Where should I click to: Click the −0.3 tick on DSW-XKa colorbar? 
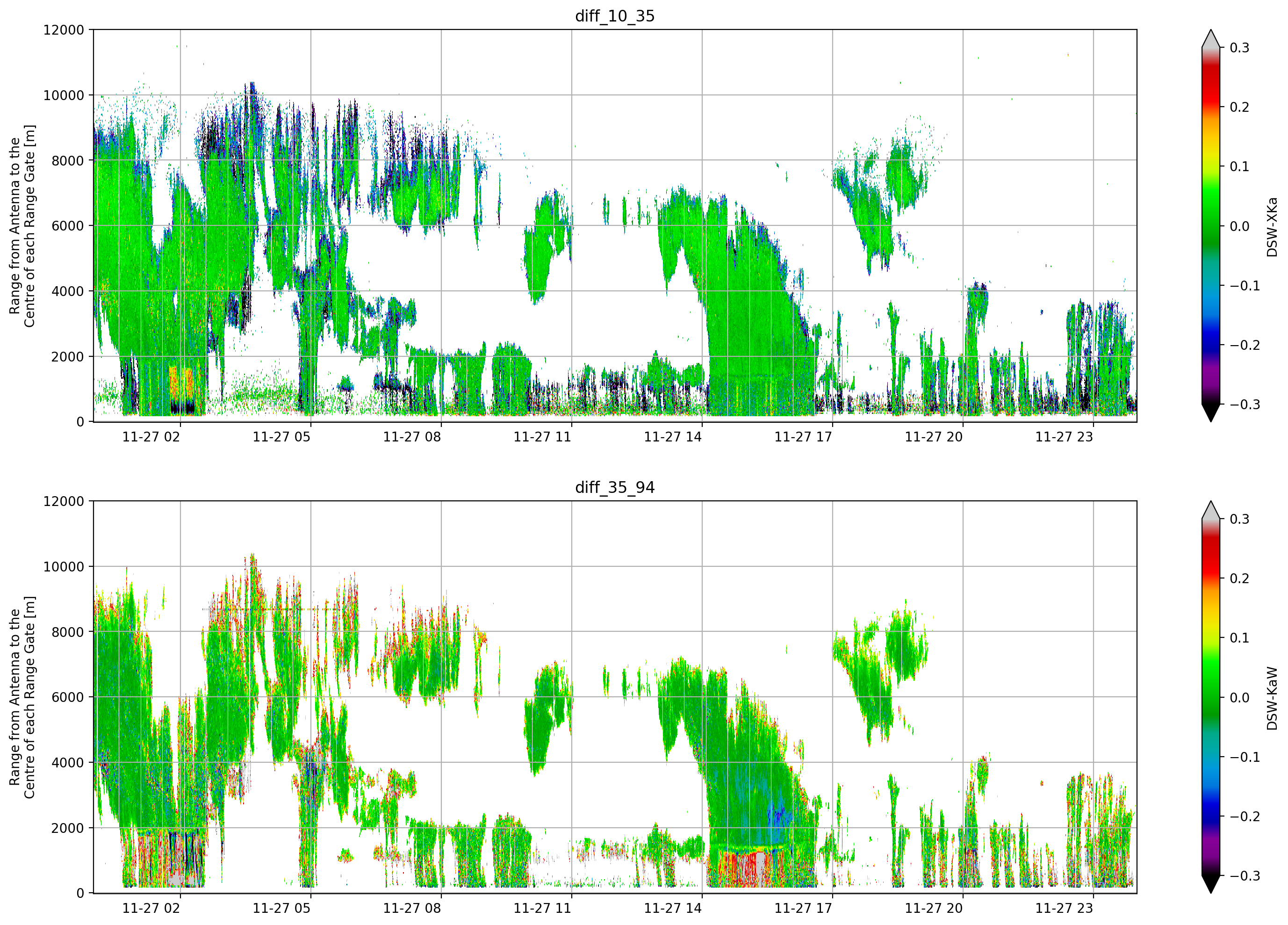(x=1245, y=405)
